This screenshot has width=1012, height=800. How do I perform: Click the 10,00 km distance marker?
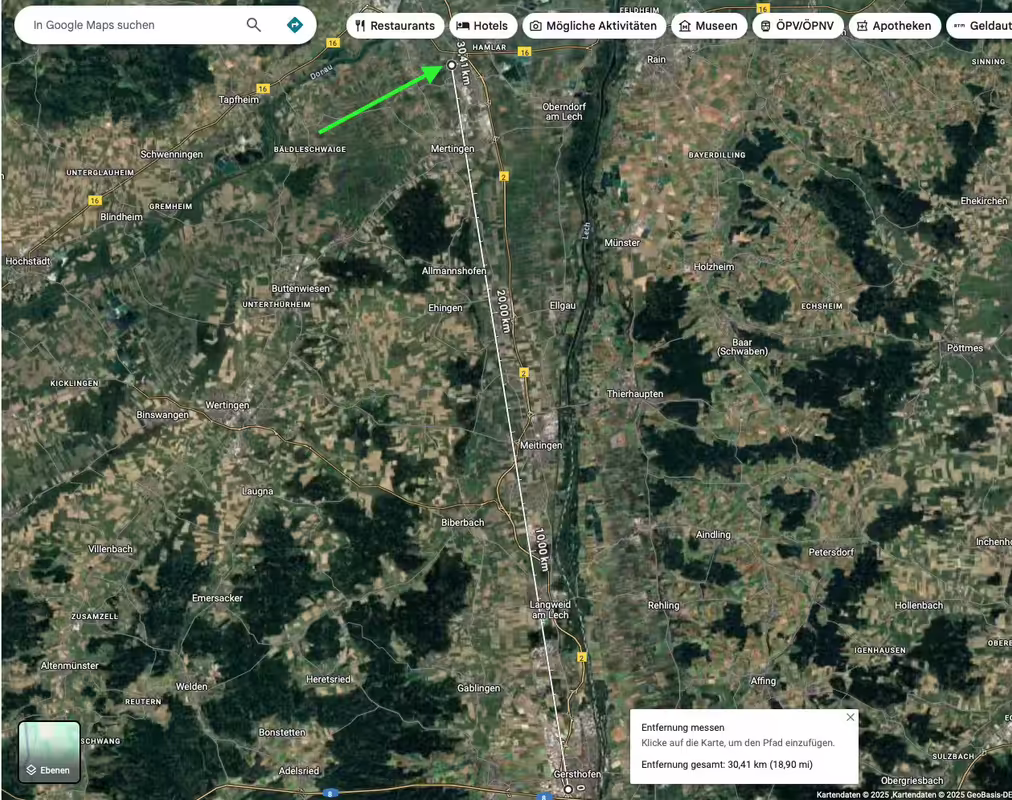tap(542, 550)
